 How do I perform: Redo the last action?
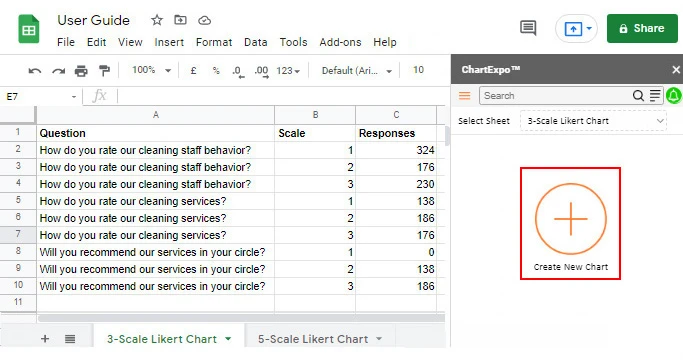click(58, 71)
